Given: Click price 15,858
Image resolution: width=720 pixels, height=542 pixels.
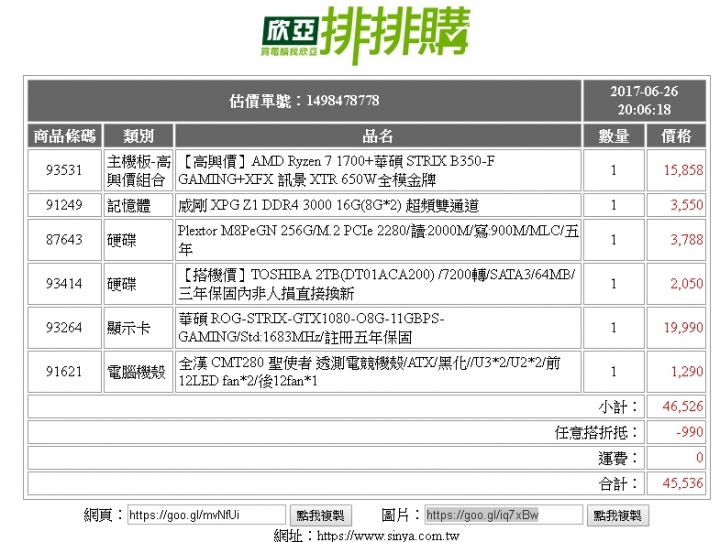Looking at the screenshot, I should (683, 170).
